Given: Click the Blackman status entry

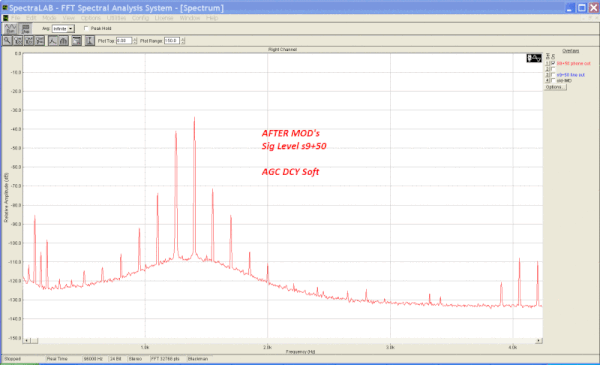Looking at the screenshot, I should tap(198, 359).
